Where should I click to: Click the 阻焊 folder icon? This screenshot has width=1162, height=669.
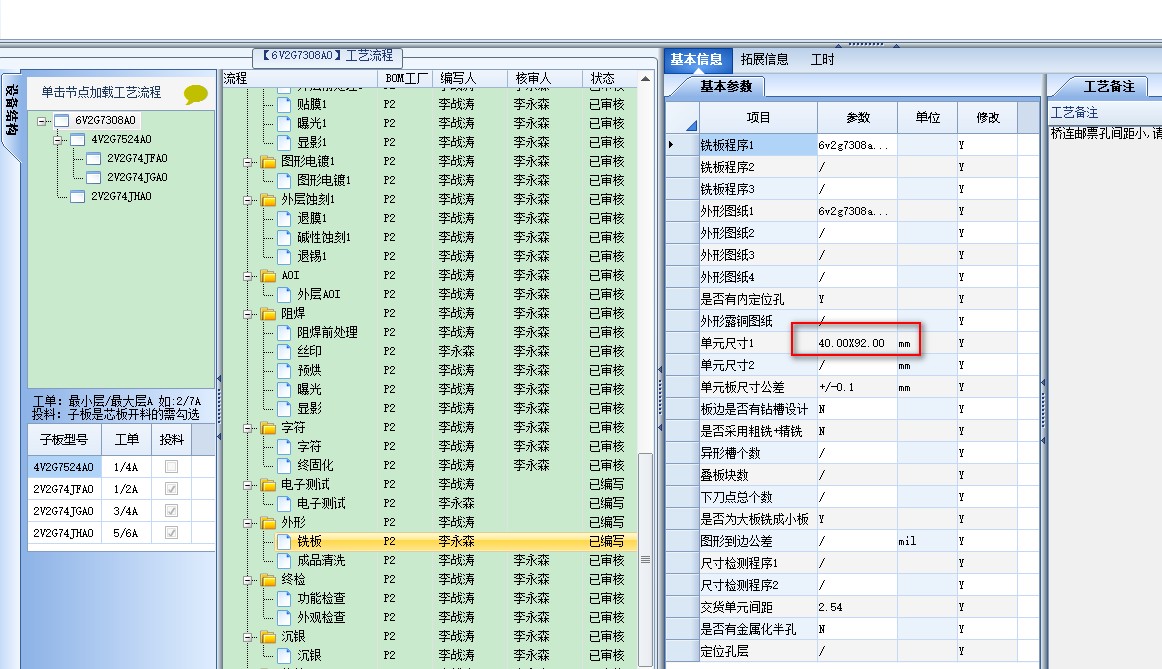pos(268,314)
